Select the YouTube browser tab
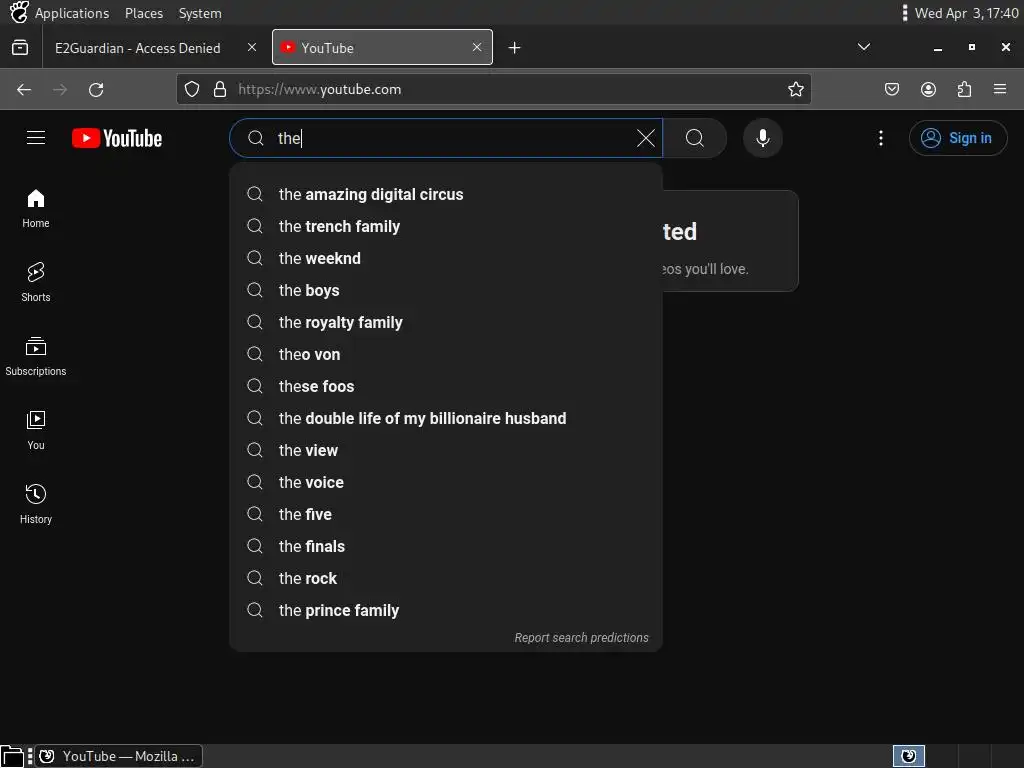The width and height of the screenshot is (1024, 768). pos(382,48)
